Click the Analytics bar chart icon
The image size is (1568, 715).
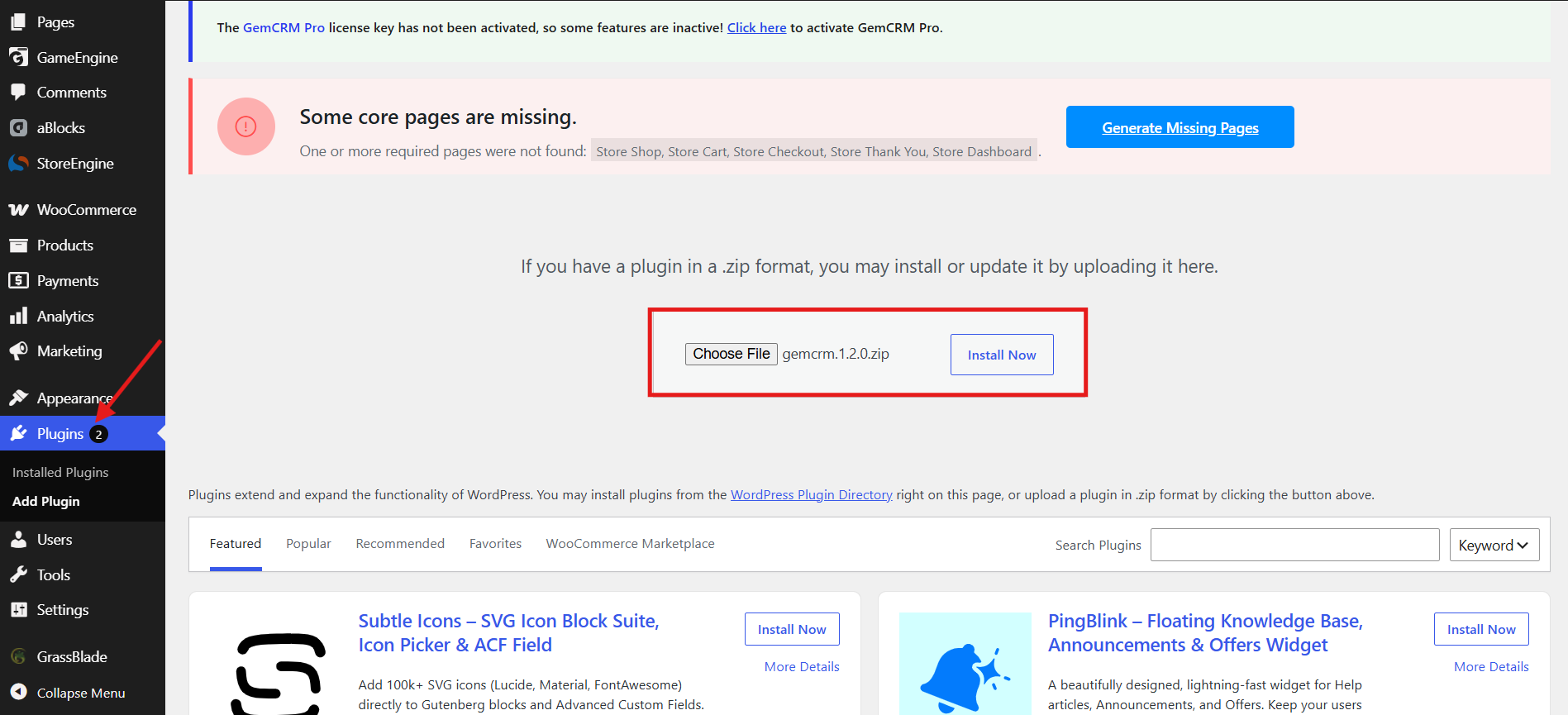coord(18,317)
